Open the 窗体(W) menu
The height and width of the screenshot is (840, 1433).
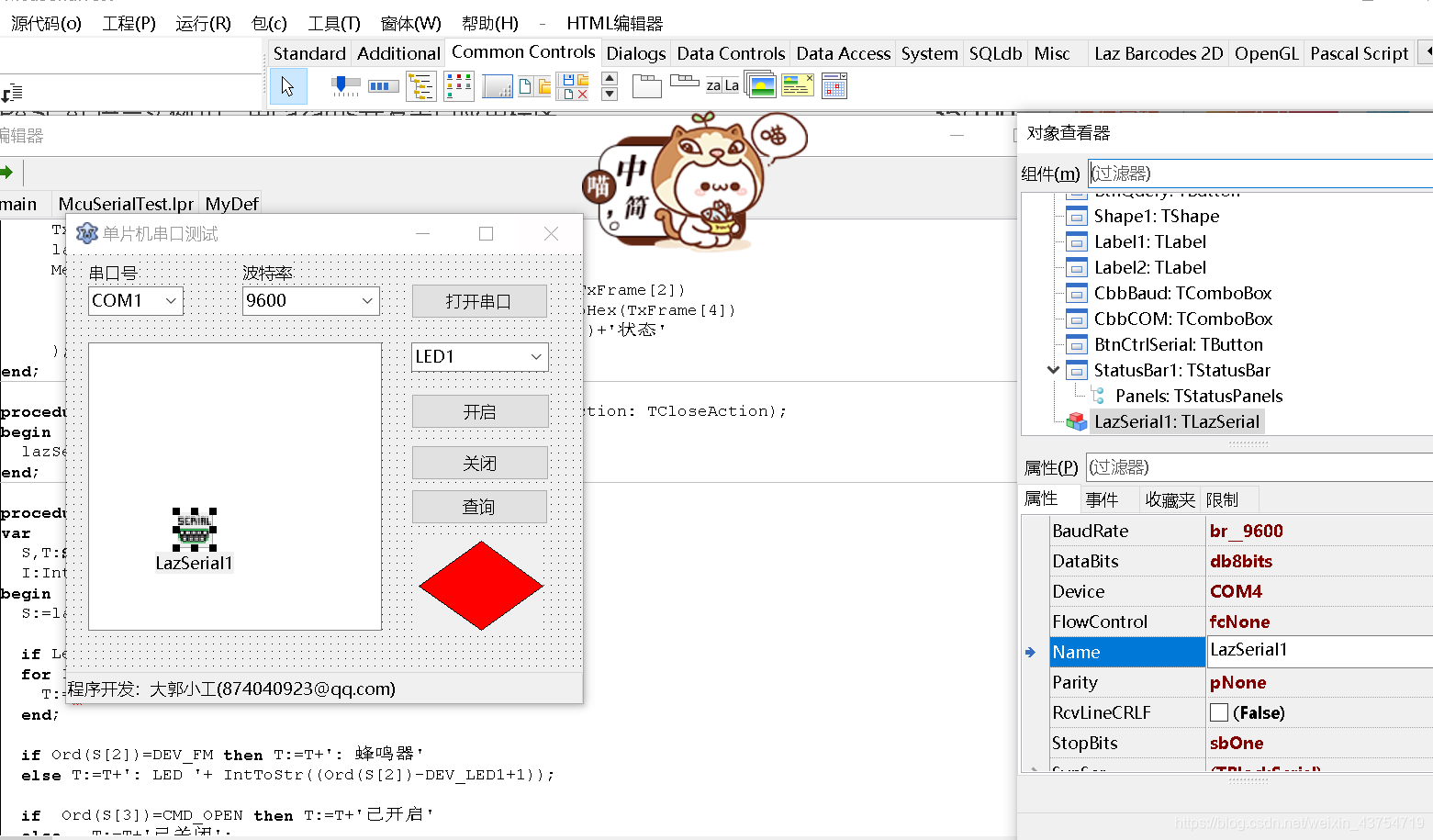pos(410,23)
